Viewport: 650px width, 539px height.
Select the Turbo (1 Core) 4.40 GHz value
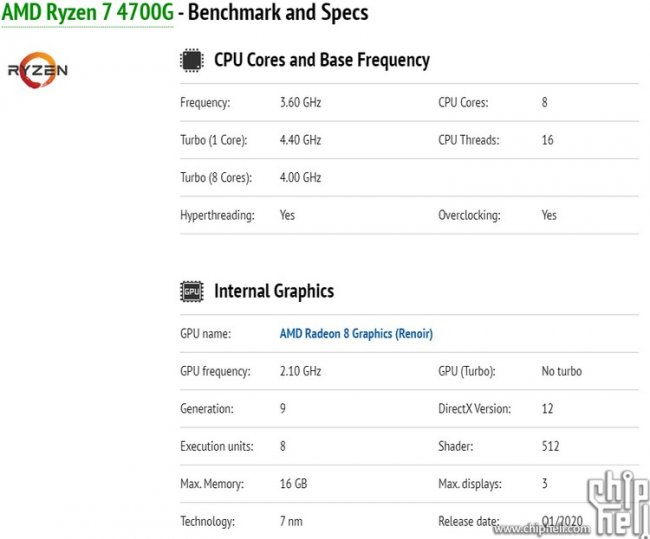pyautogui.click(x=300, y=140)
